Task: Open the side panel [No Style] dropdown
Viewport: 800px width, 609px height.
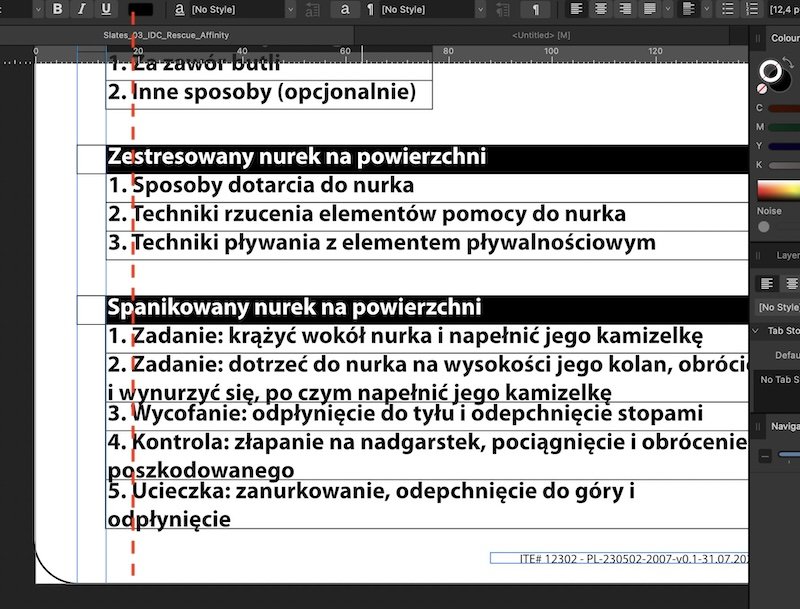Action: pos(778,307)
